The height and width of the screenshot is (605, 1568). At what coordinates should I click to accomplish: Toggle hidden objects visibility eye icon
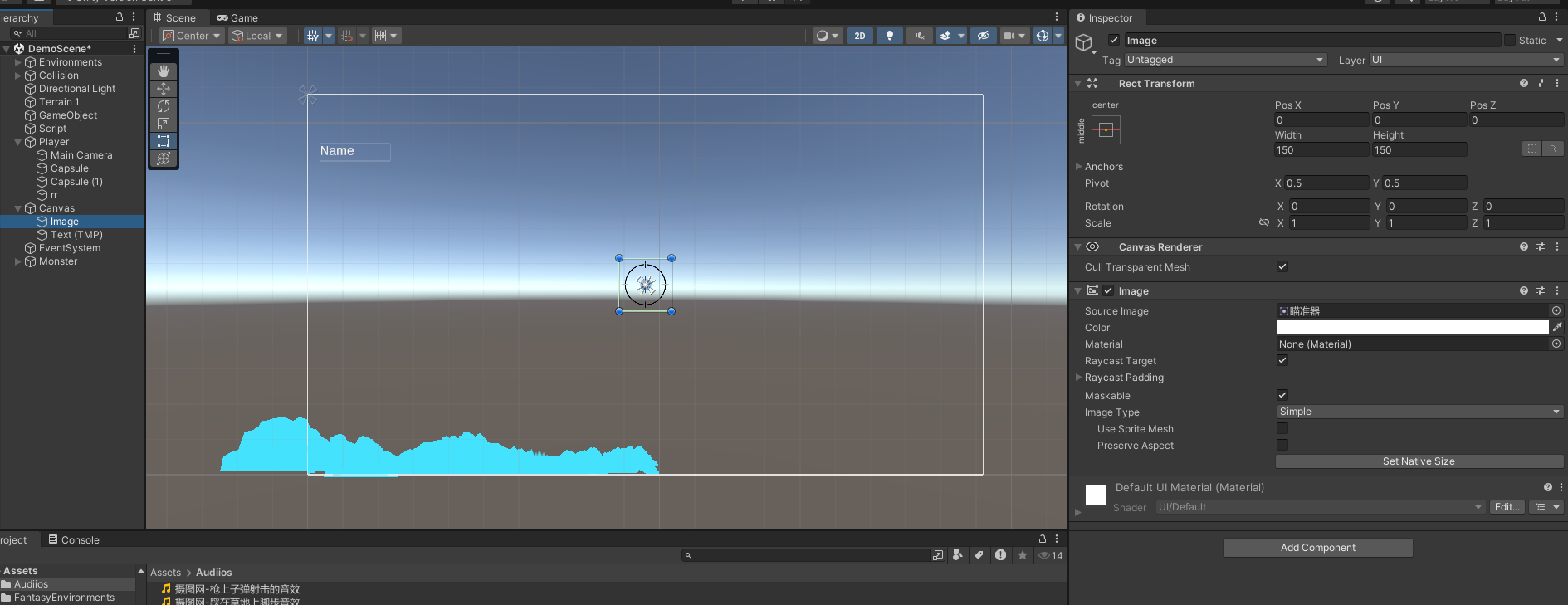pos(983,36)
